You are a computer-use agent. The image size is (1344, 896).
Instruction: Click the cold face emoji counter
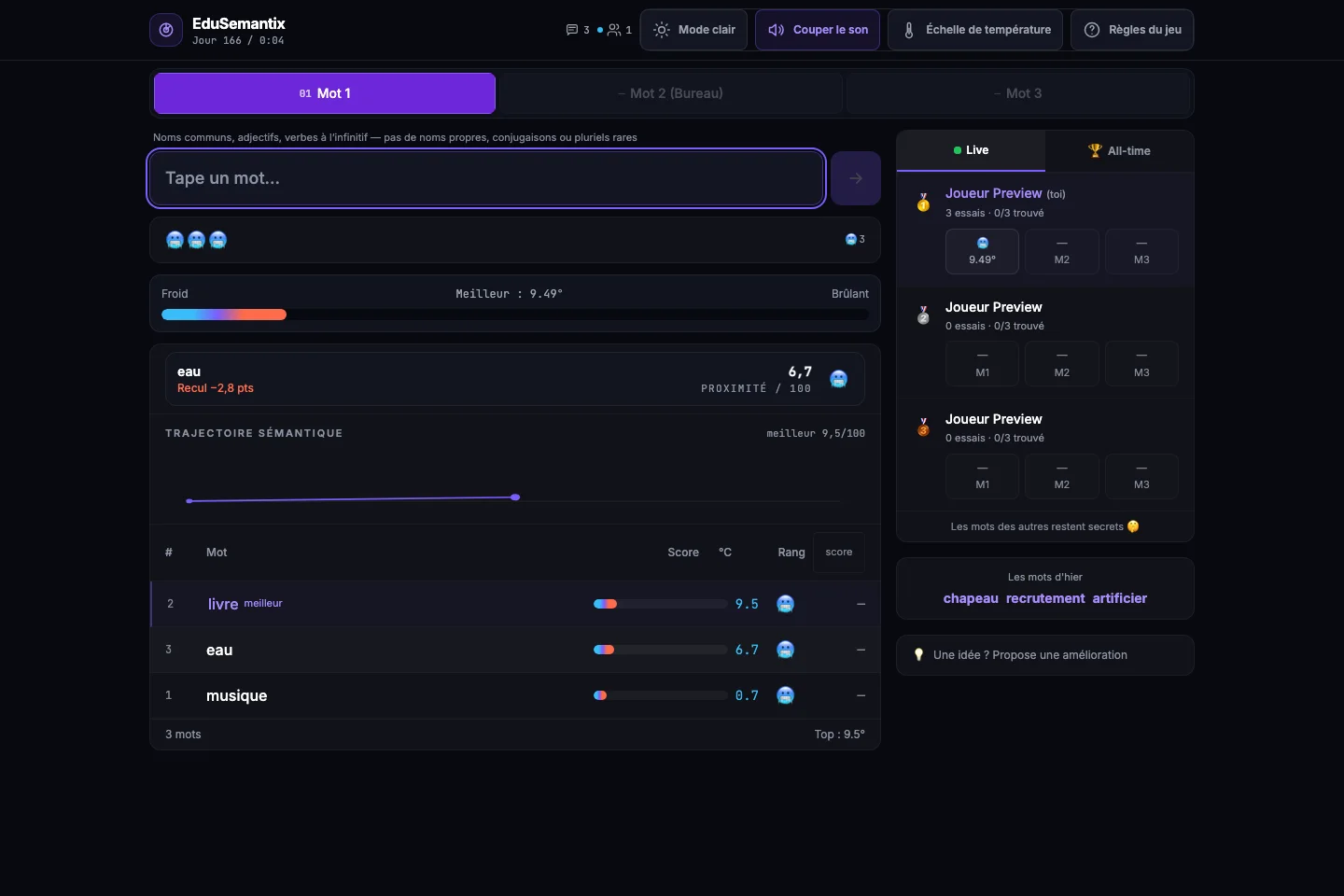(x=855, y=240)
